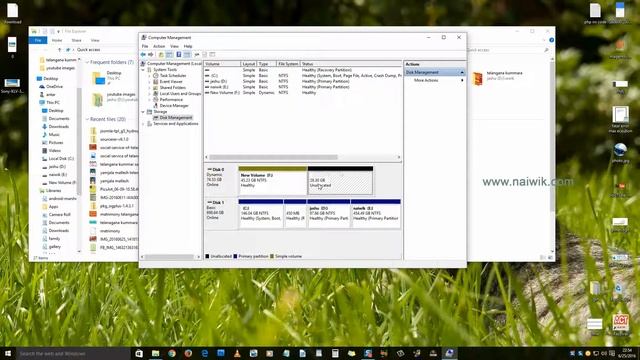640x360 pixels.
Task: Select the 28.30 GB Unallocated block on Disk 0
Action: click(340, 180)
